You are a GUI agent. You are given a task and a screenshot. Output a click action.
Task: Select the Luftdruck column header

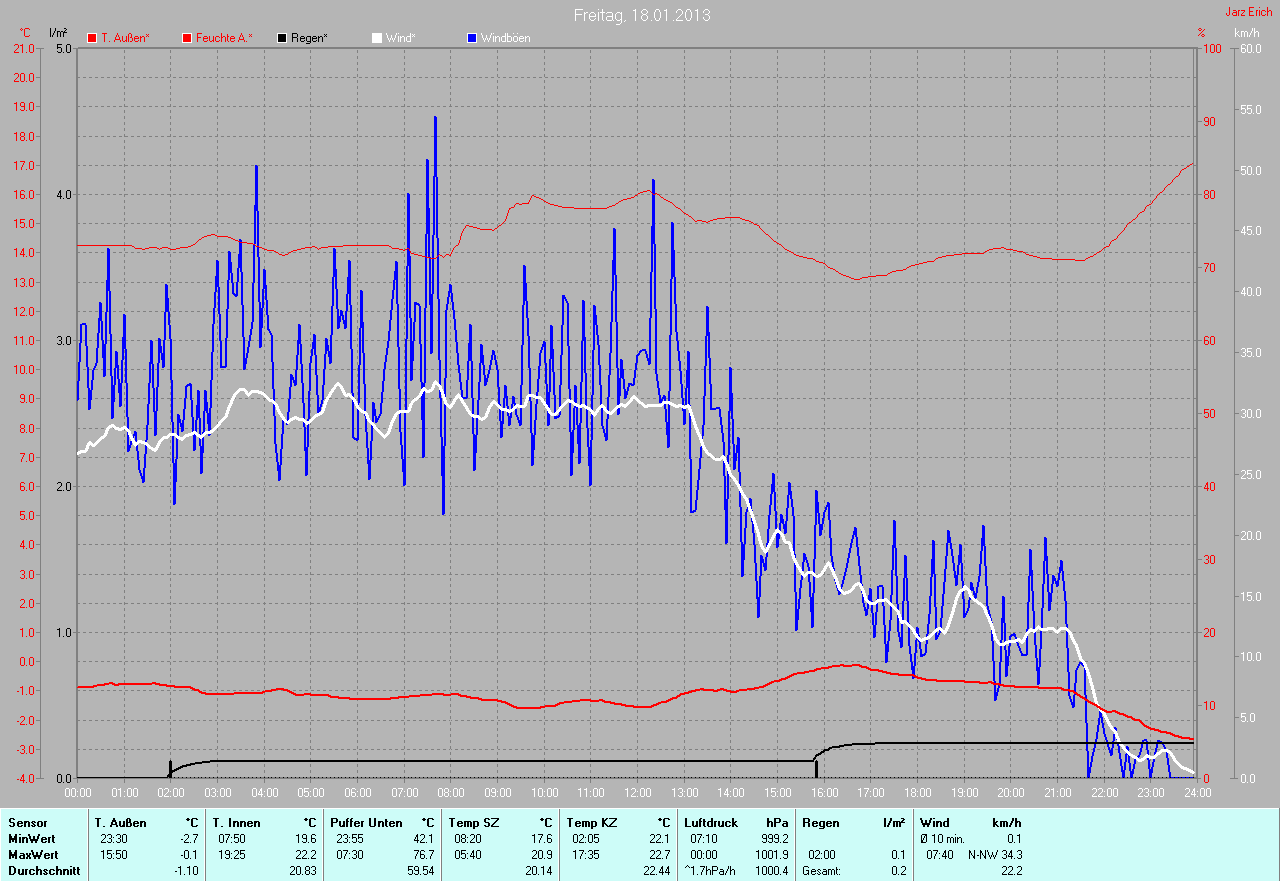point(710,823)
